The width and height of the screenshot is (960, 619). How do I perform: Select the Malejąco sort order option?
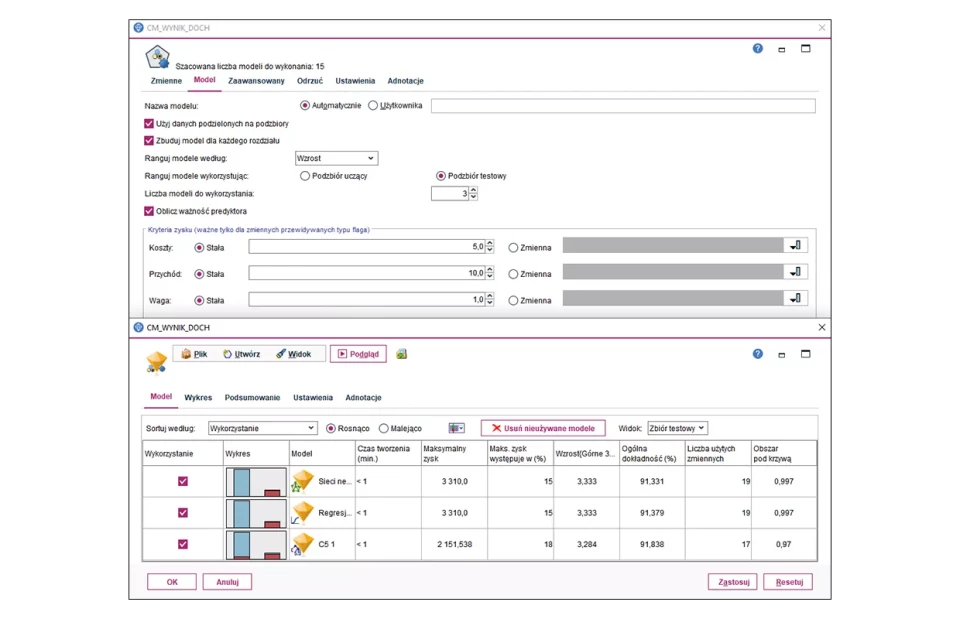384,428
